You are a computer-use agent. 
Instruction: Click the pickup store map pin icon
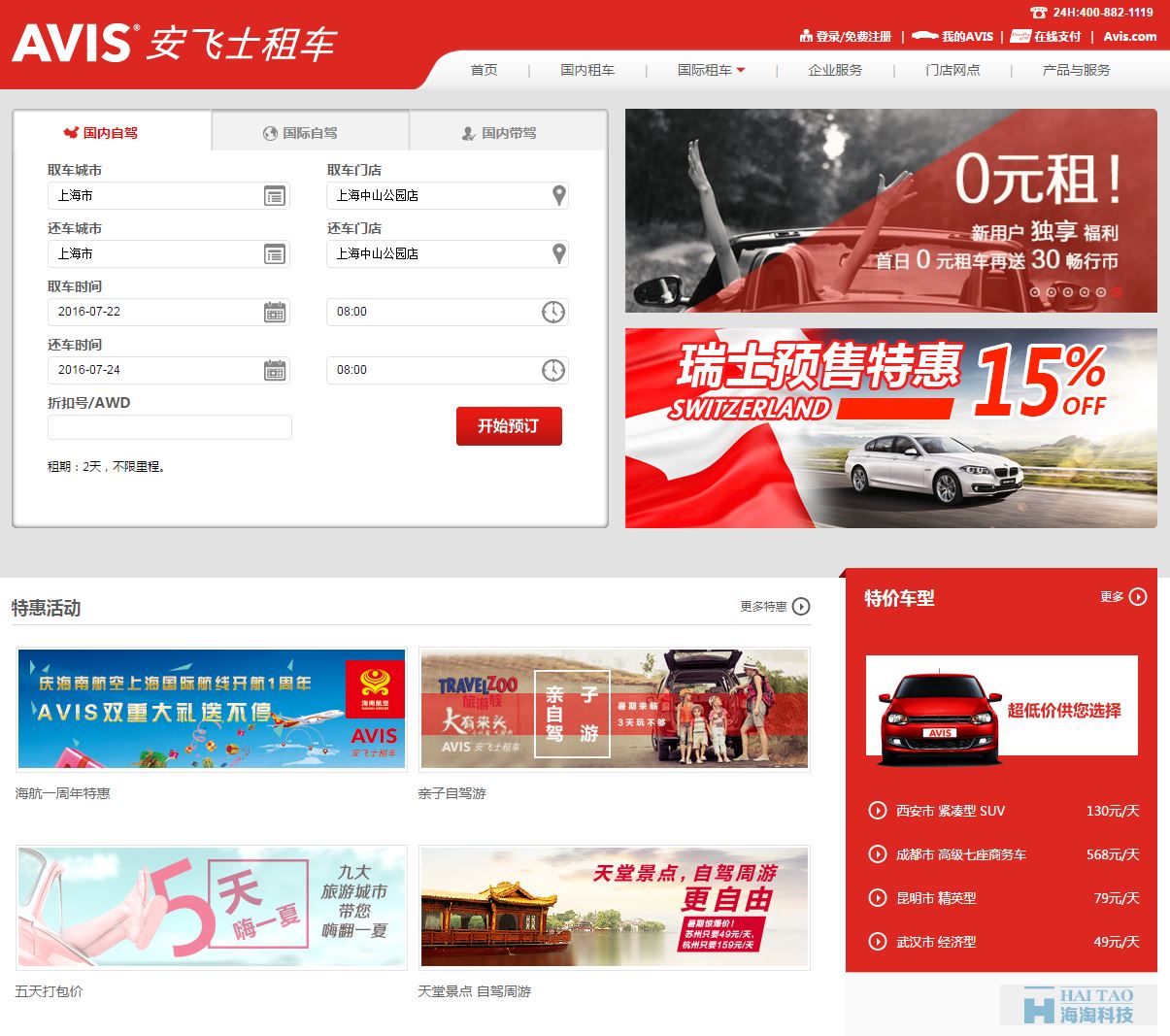click(x=558, y=195)
